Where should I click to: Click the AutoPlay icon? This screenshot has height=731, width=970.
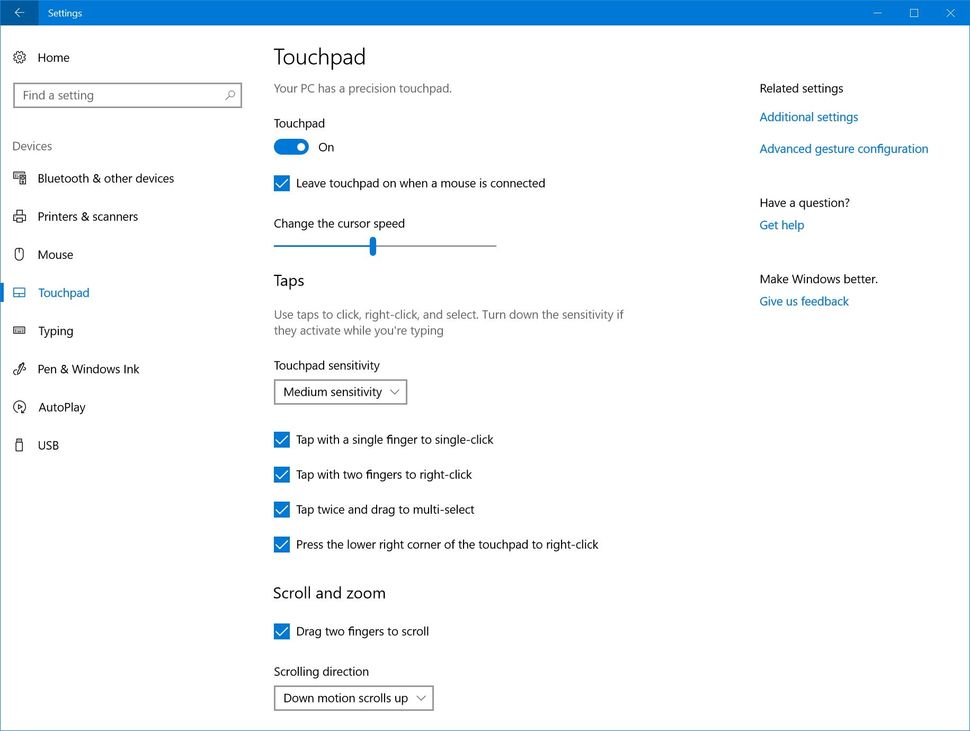click(19, 407)
